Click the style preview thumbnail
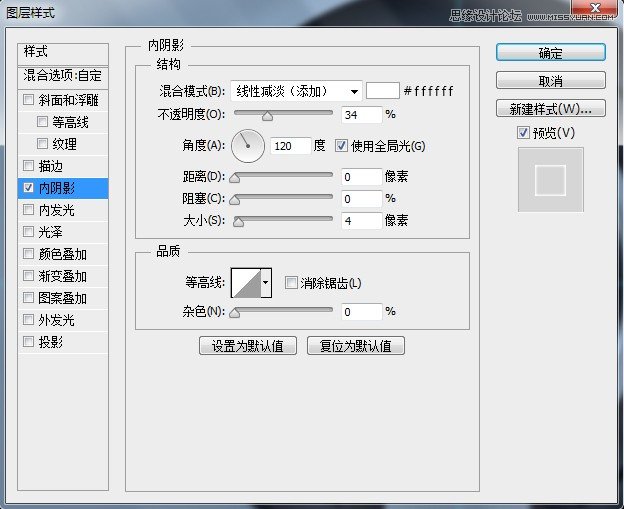624x509 pixels. click(550, 179)
